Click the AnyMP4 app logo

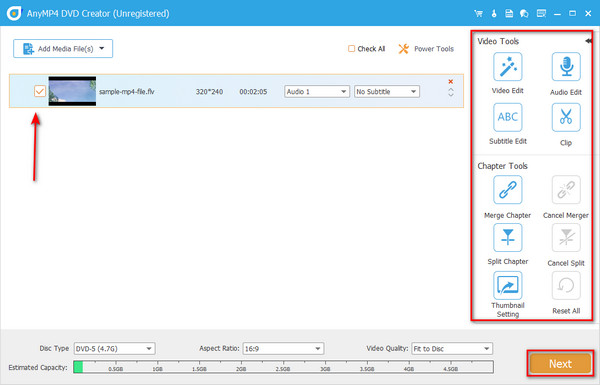tap(14, 13)
